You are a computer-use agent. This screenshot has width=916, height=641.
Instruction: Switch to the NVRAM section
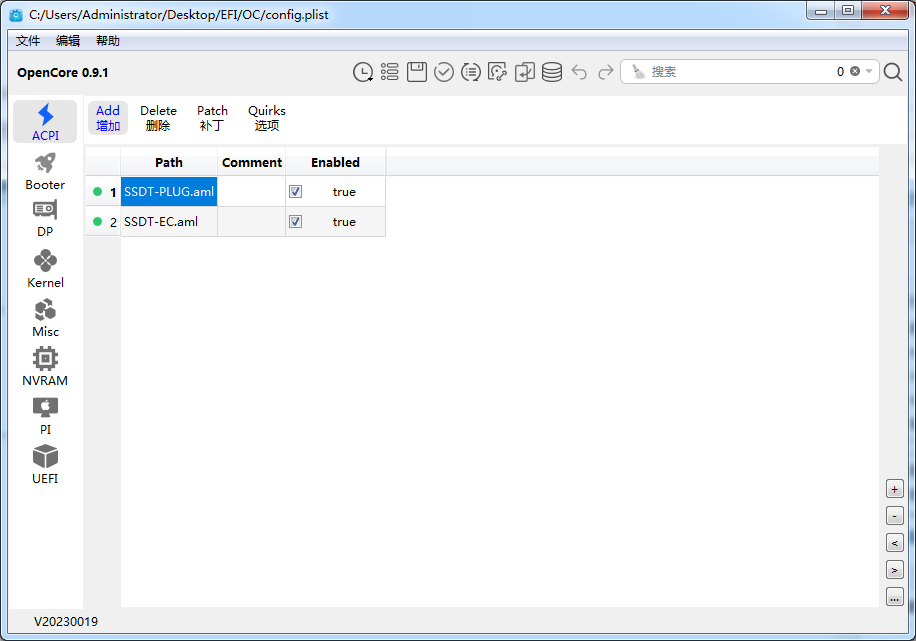coord(45,366)
